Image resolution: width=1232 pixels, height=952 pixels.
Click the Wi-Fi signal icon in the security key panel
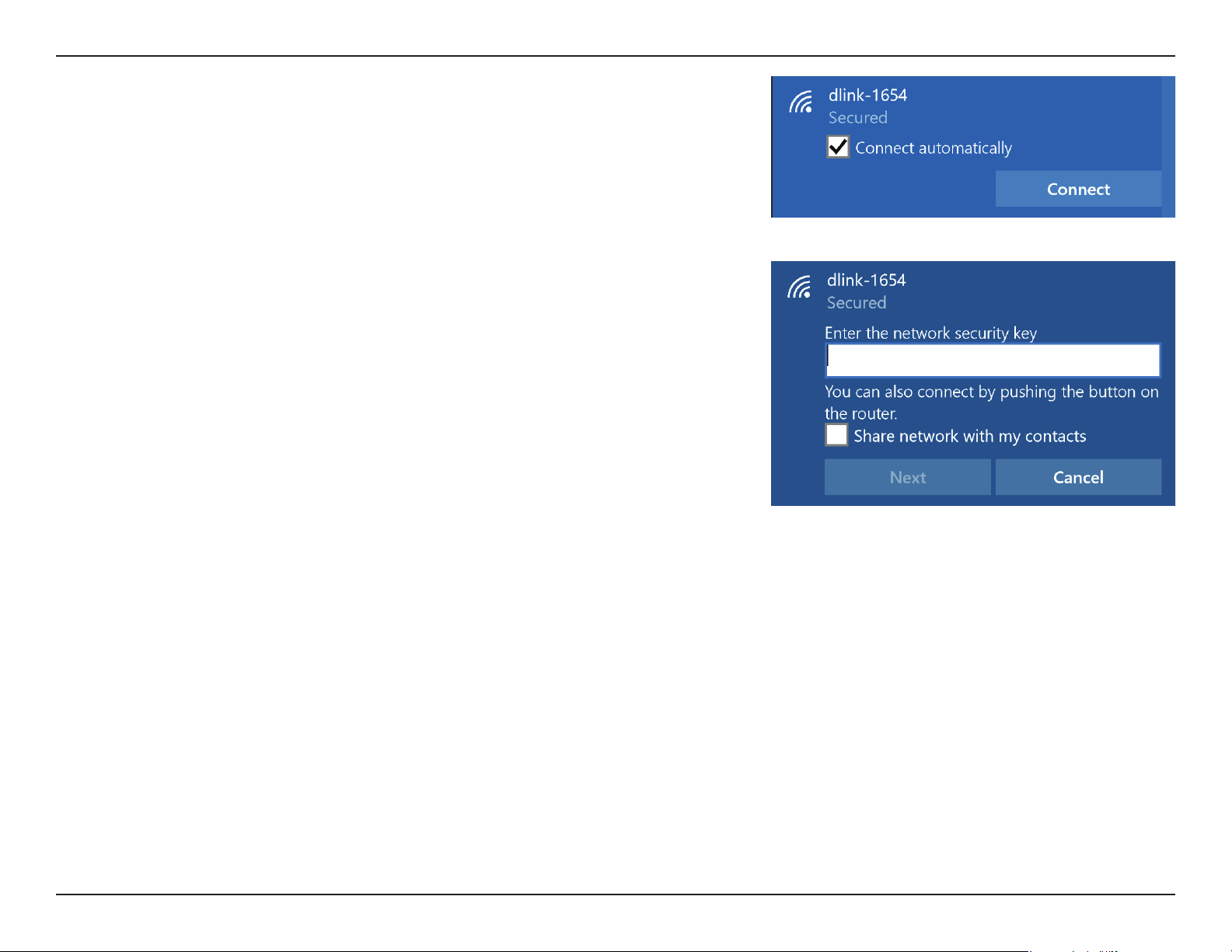tap(799, 287)
